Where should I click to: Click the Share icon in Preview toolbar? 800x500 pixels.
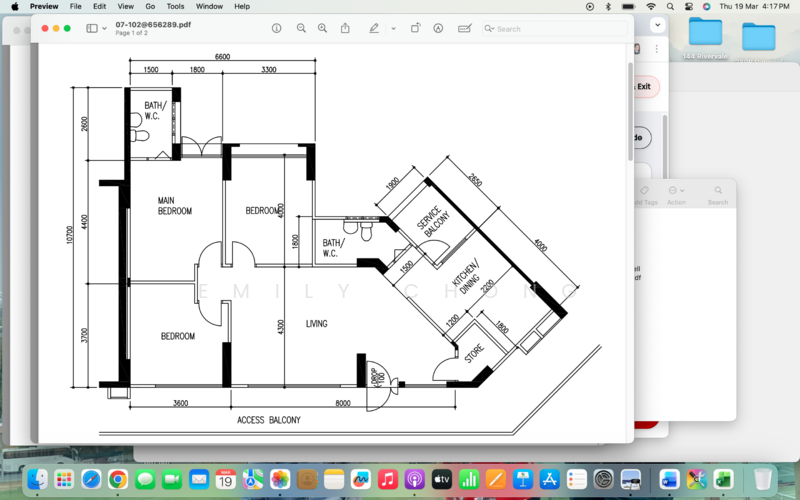(345, 28)
